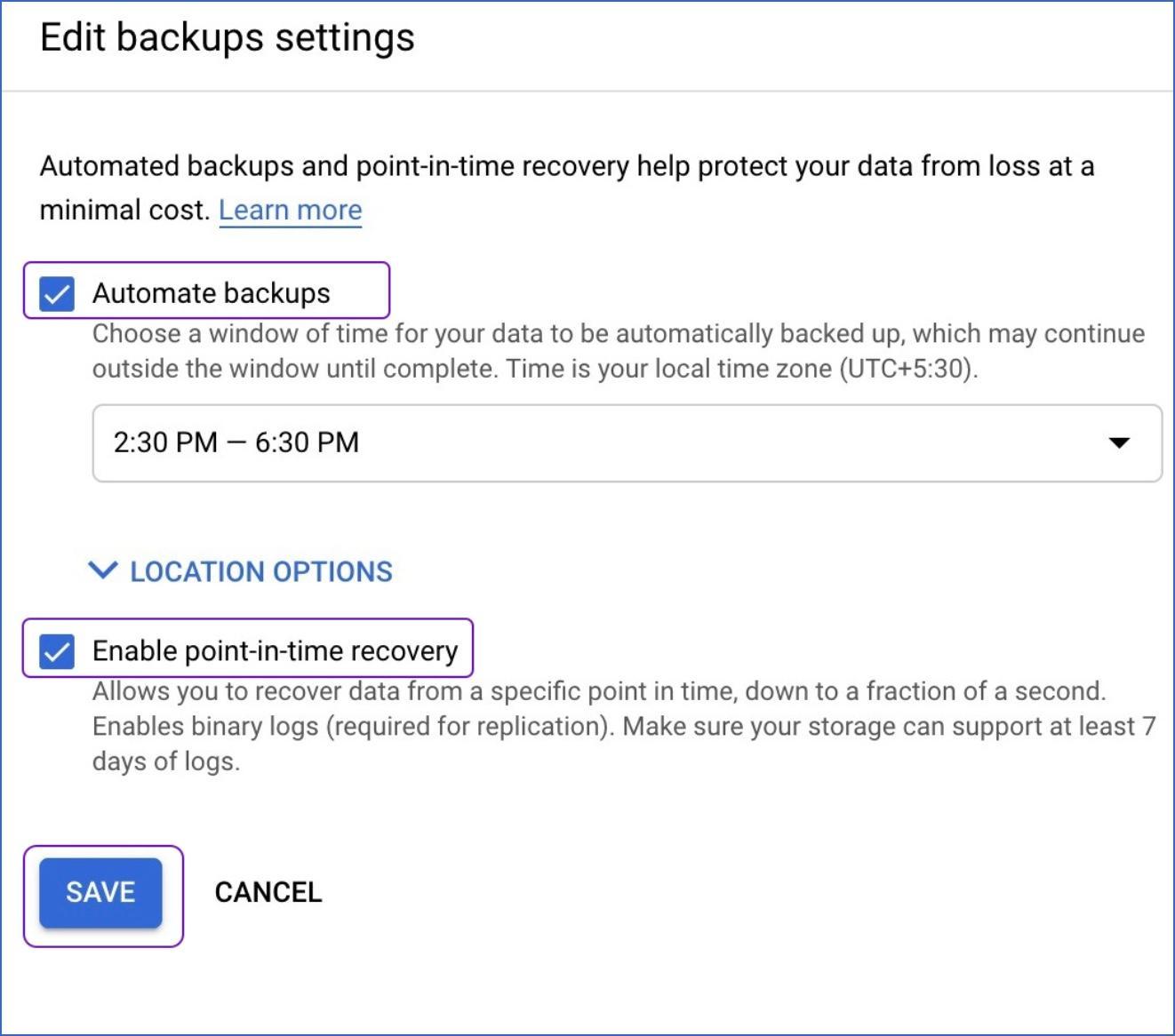1175x1036 pixels.
Task: Click the 'Allows you to recover data' description
Action: [598, 691]
